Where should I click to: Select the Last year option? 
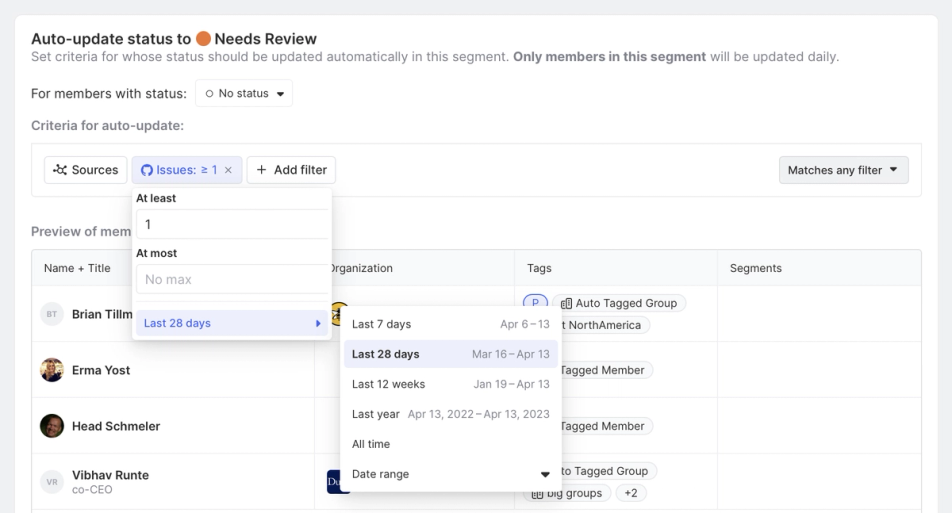(451, 414)
